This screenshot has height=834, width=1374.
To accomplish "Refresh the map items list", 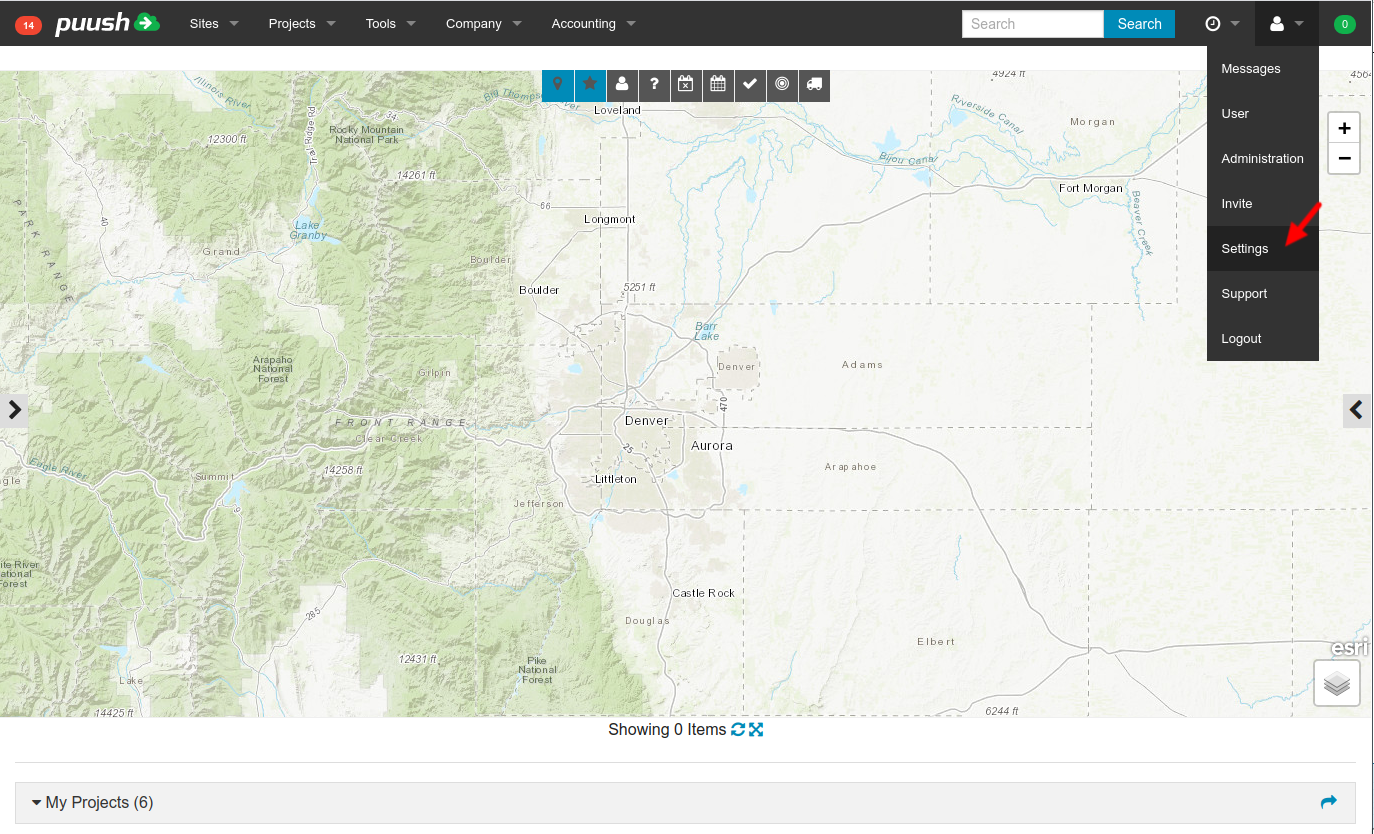I will (x=738, y=730).
